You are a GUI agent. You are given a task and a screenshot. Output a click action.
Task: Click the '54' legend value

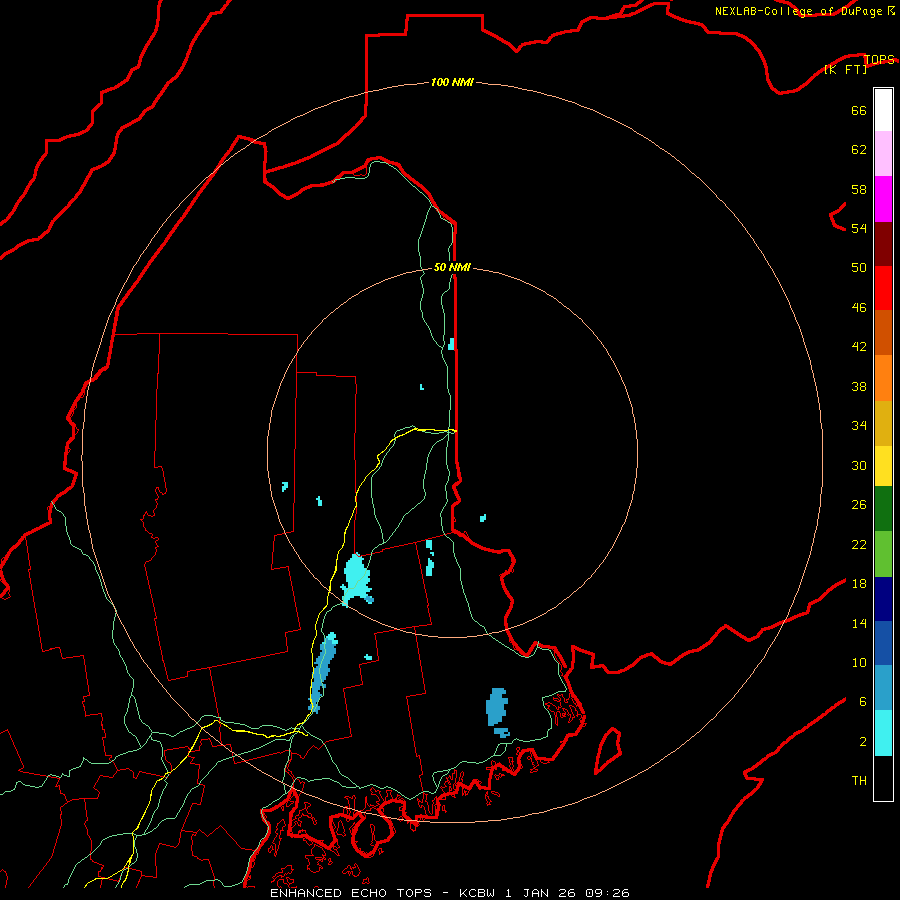(x=859, y=228)
